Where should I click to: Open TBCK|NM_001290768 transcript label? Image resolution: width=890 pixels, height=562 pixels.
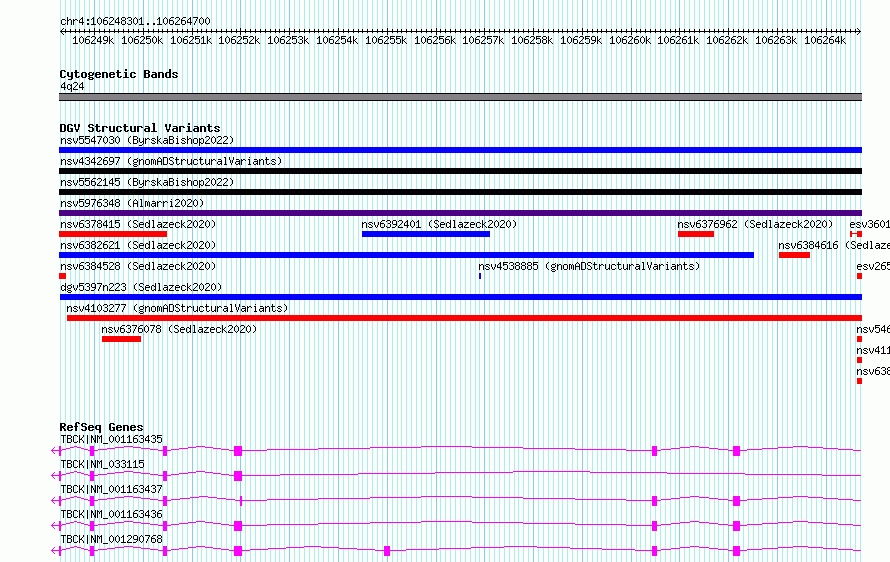click(111, 539)
